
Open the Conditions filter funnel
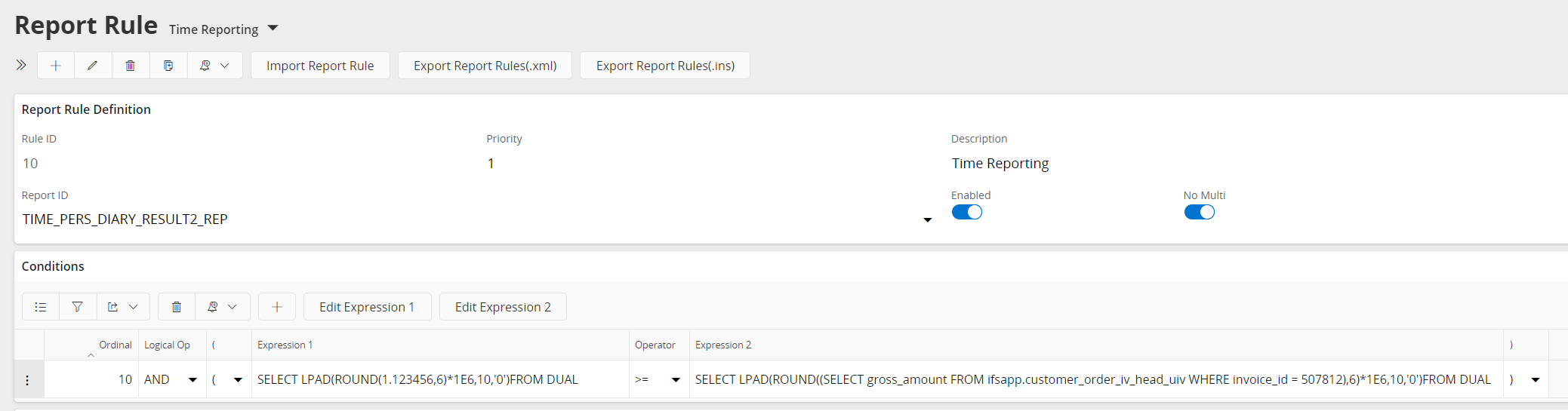point(78,307)
